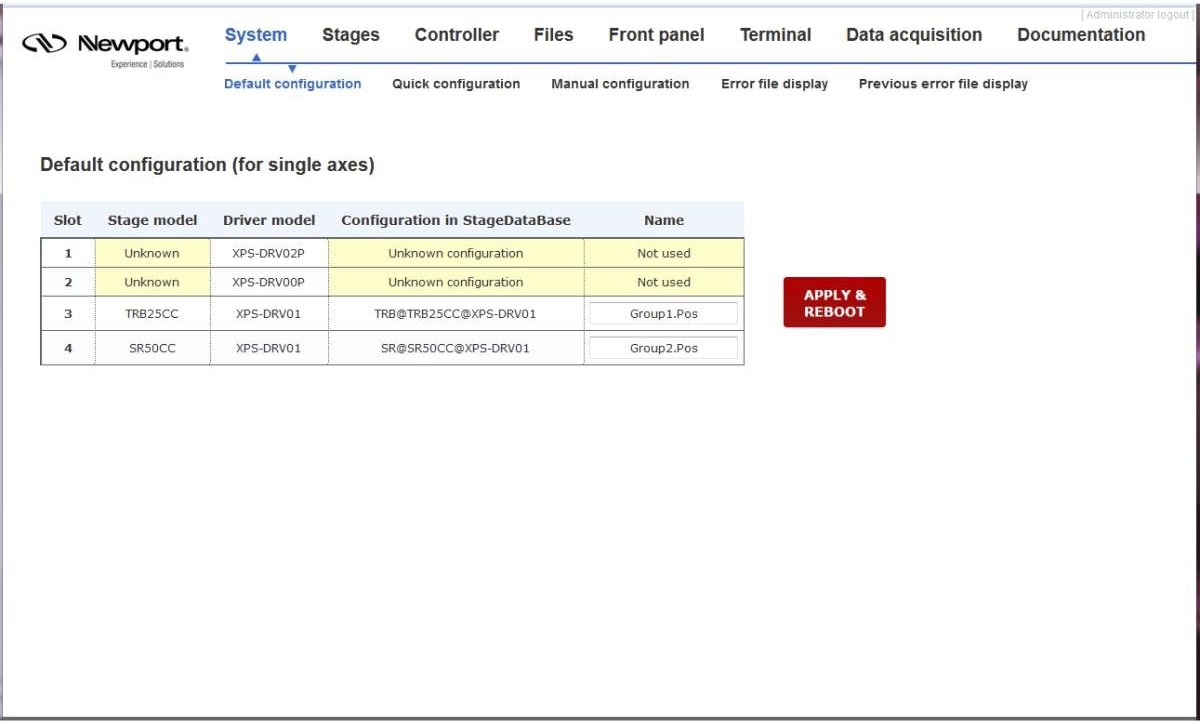Open the System menu tab
Screen dimensions: 1200x725
256,35
